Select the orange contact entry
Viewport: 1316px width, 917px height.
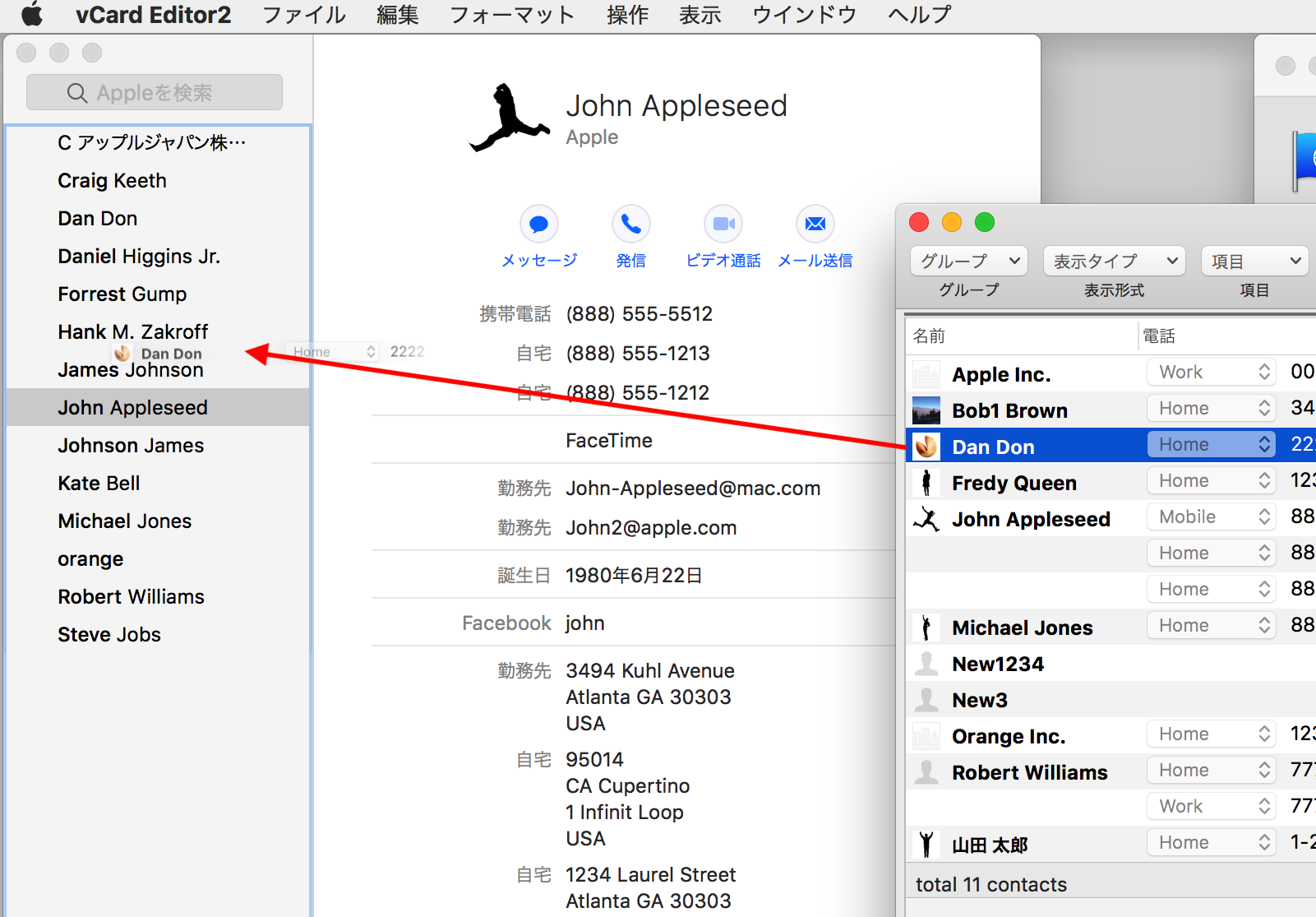pyautogui.click(x=158, y=559)
